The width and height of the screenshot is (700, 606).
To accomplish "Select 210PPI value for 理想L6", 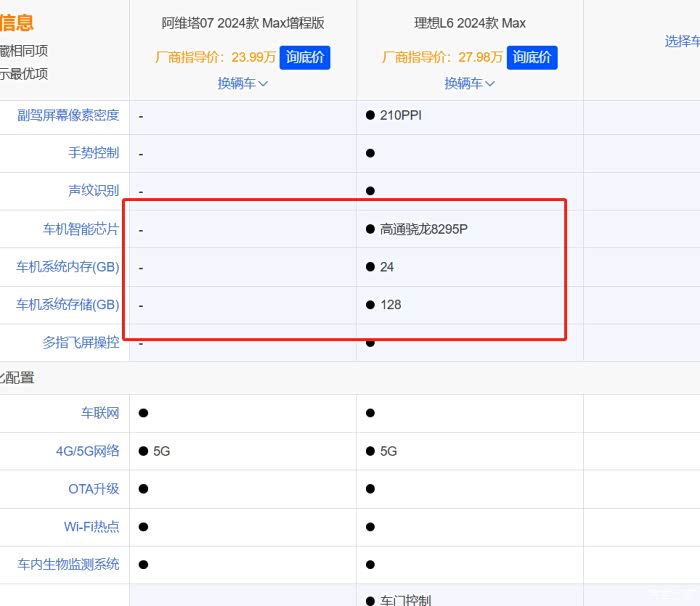I will point(401,116).
